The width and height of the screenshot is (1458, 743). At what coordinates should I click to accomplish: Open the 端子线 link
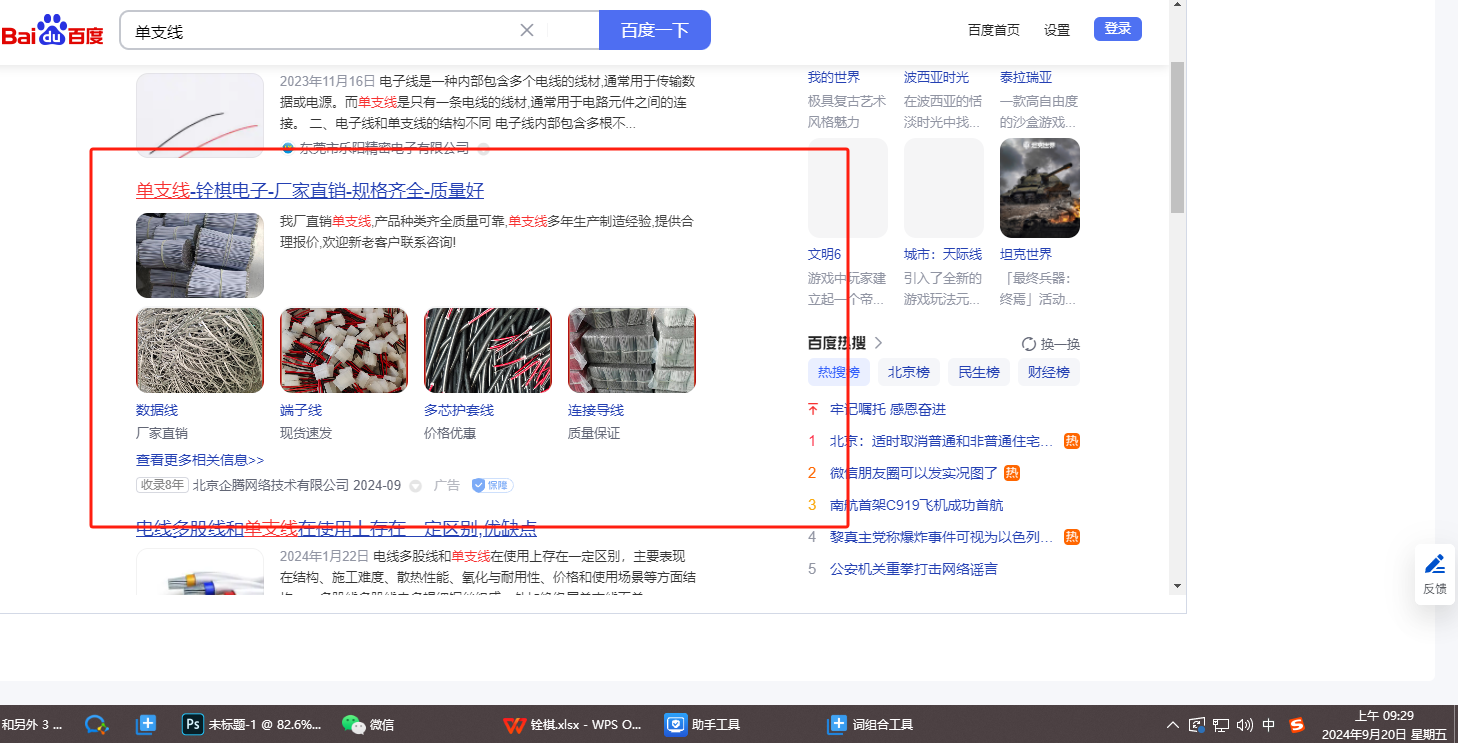(x=301, y=410)
